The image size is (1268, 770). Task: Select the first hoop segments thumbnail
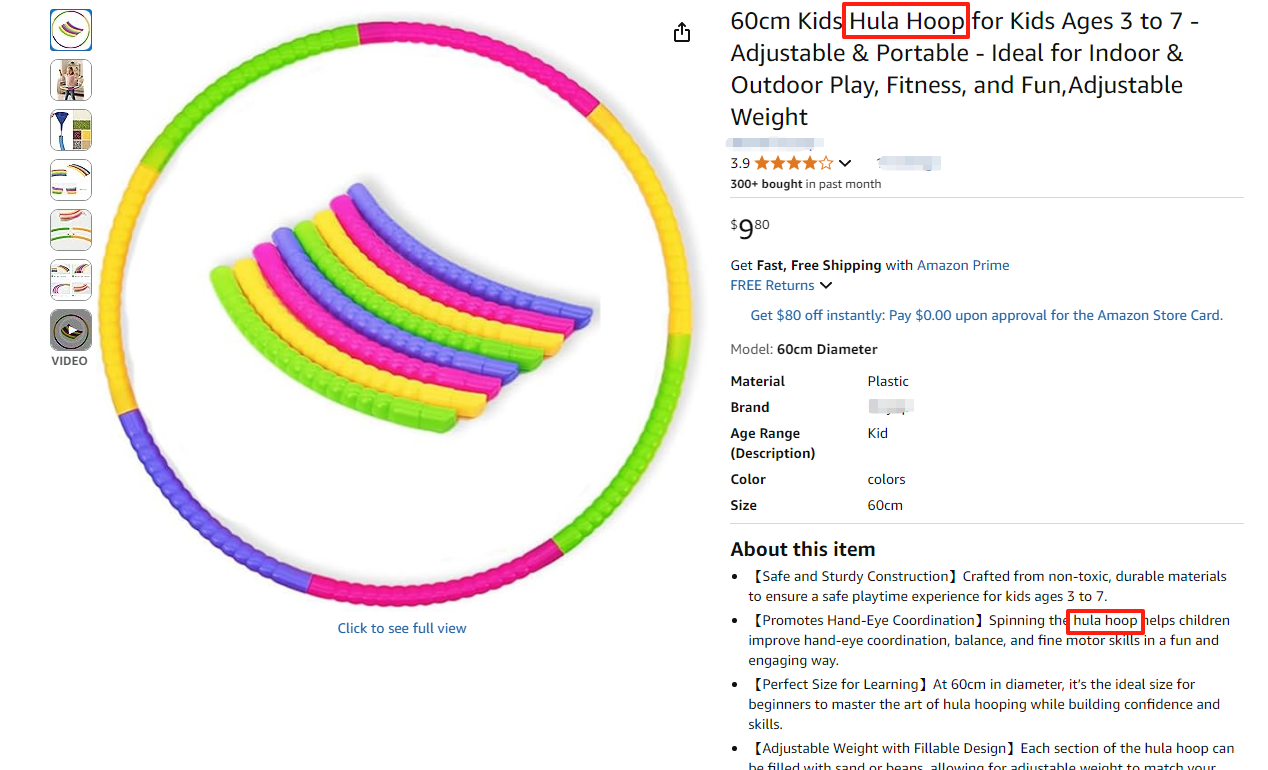click(x=71, y=30)
